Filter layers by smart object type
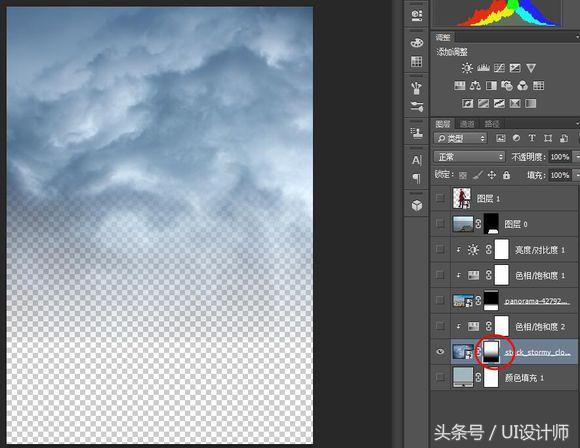The height and width of the screenshot is (448, 580). tap(564, 138)
